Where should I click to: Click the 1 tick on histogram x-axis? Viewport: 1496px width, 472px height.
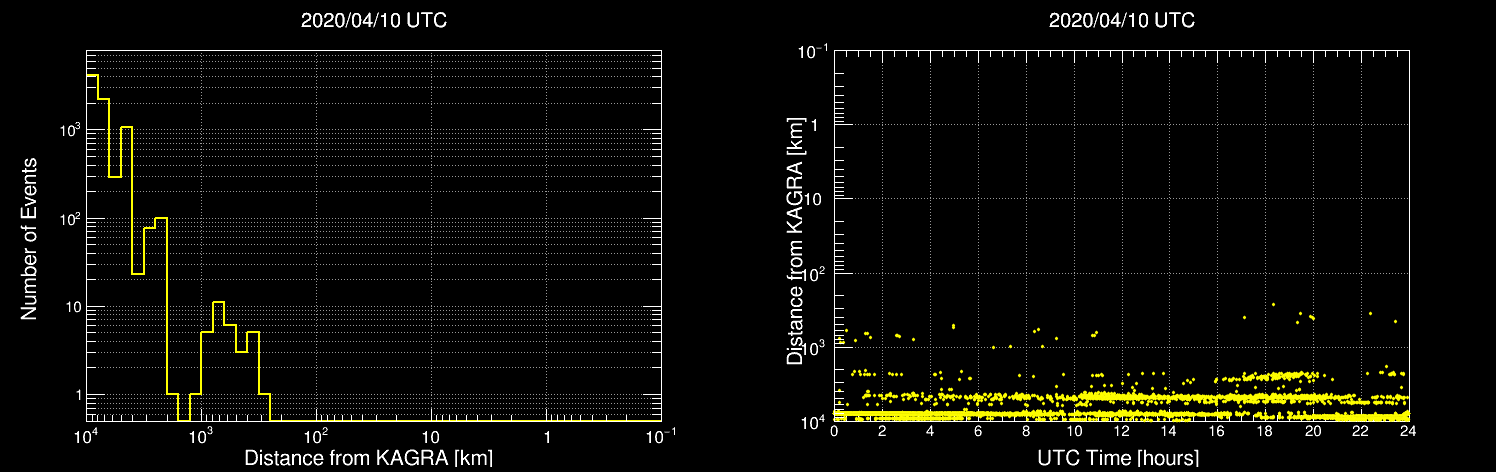pyautogui.click(x=546, y=437)
